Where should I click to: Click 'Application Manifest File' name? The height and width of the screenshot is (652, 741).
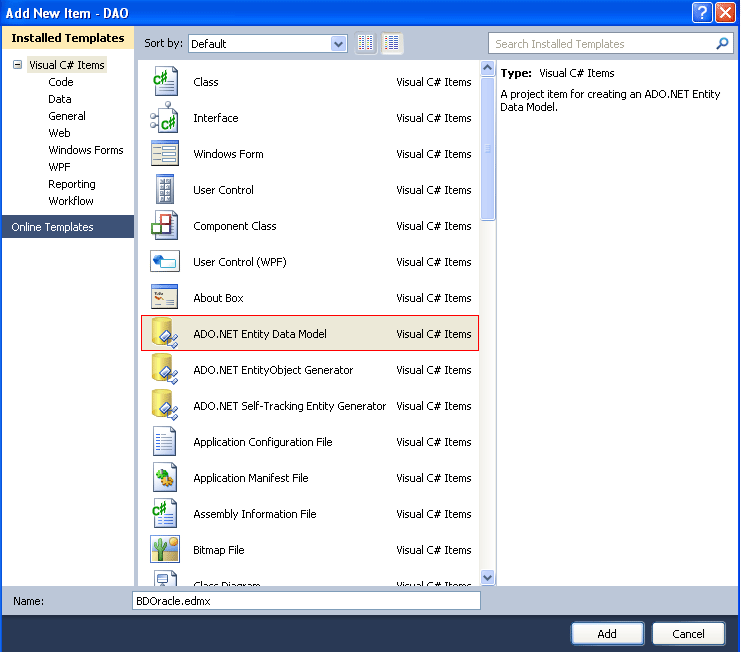coord(250,478)
